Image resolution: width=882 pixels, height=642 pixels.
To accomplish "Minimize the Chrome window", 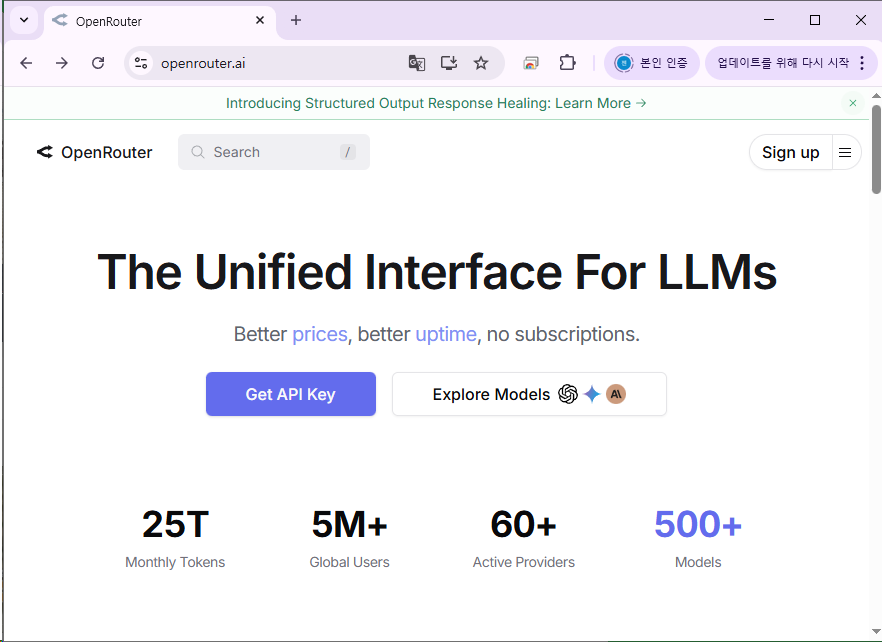I will (x=769, y=20).
